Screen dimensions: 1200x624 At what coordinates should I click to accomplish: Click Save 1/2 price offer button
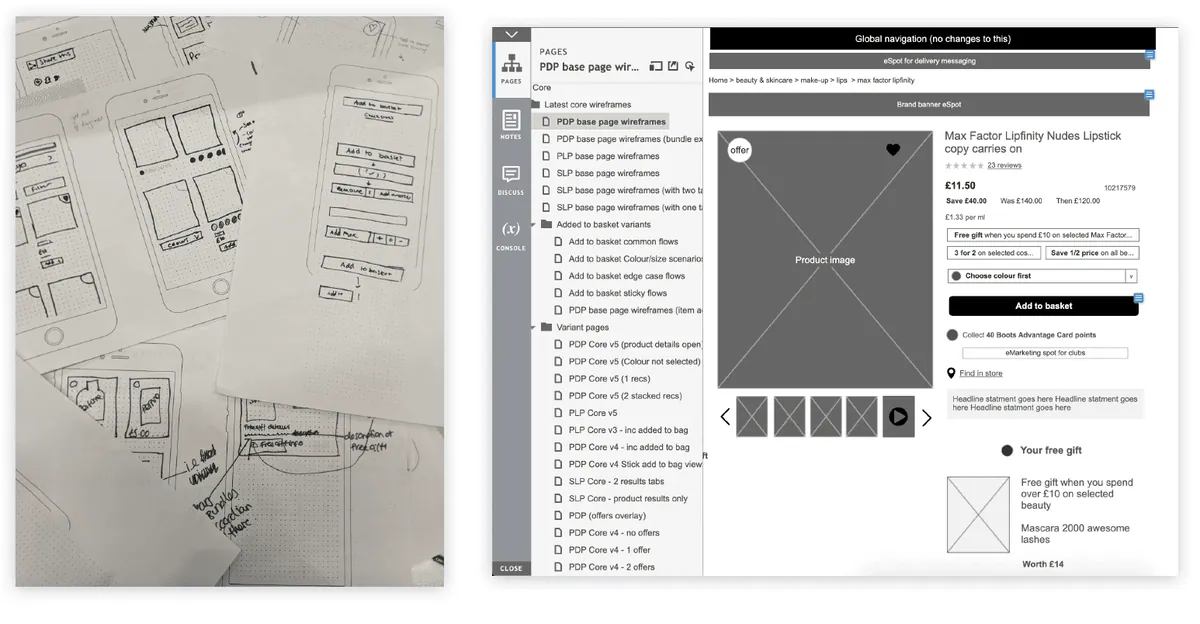point(1092,253)
